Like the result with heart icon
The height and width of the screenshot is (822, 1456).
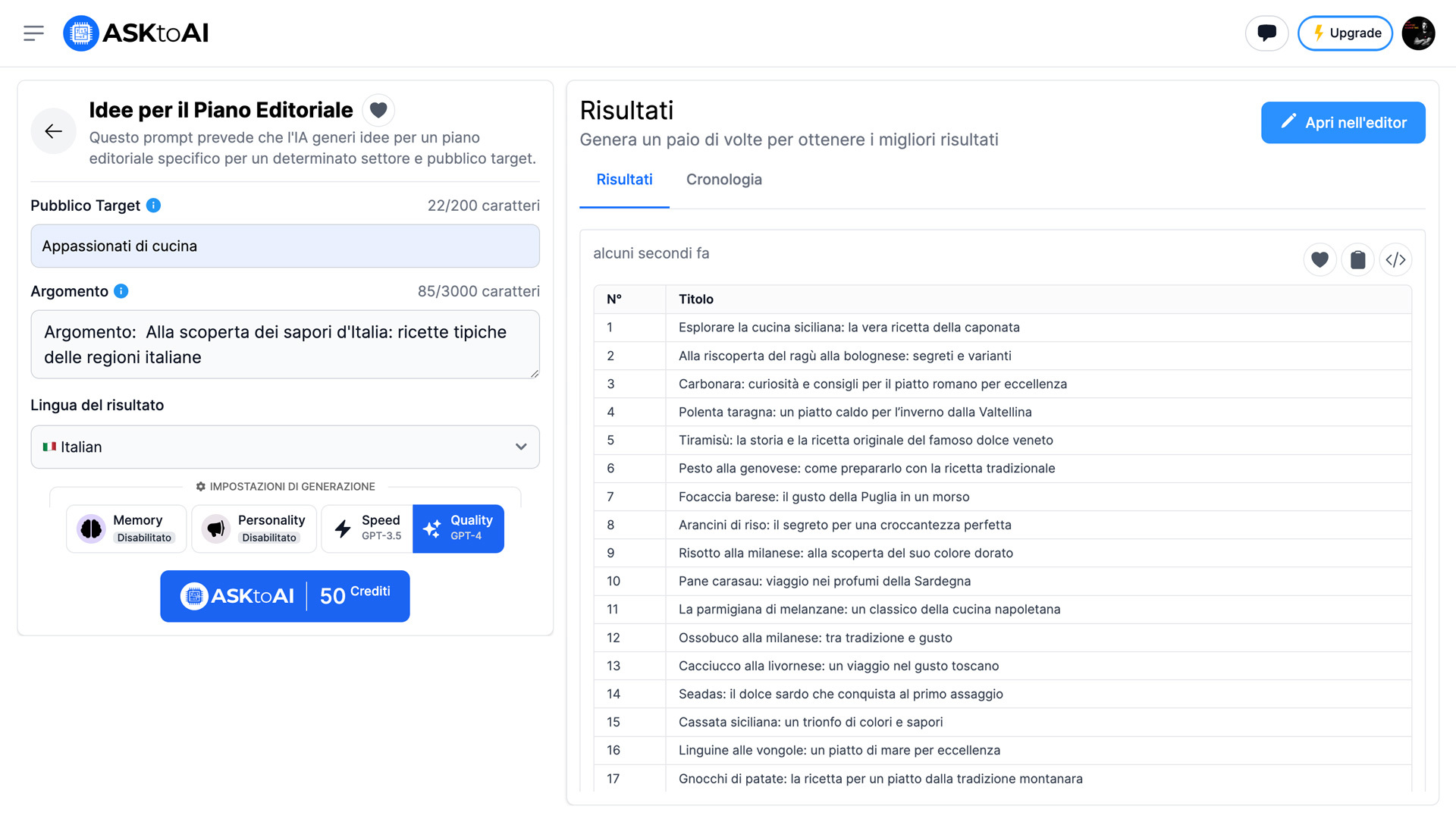1319,260
